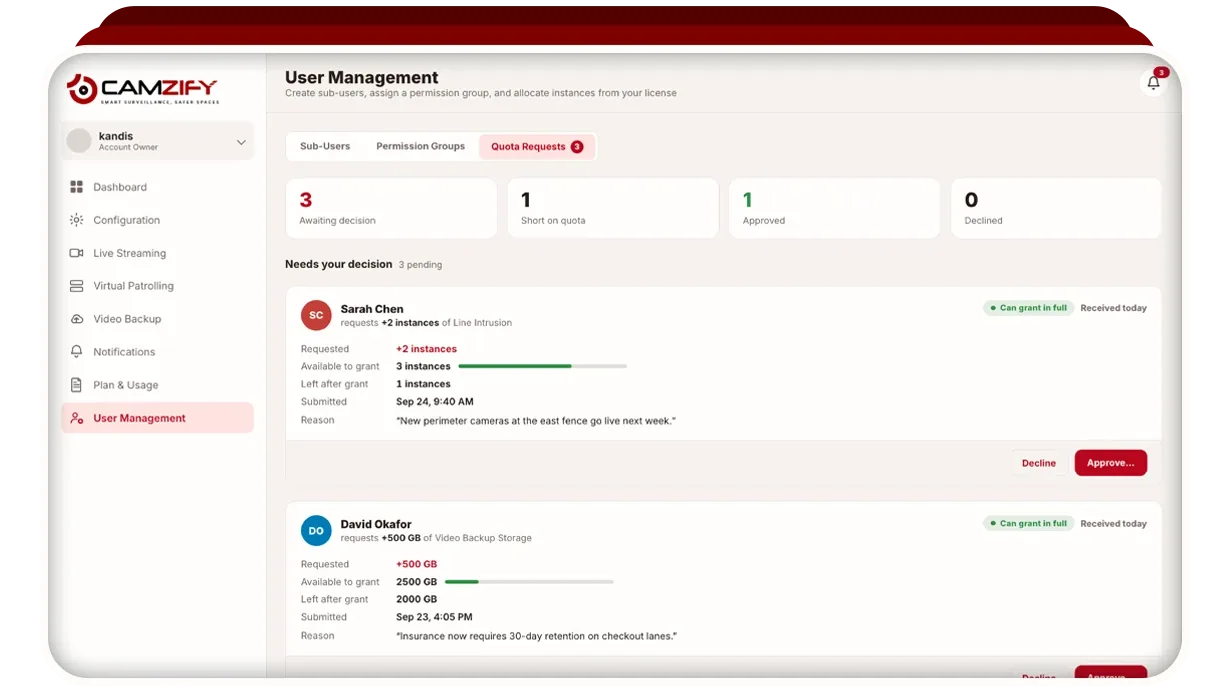Click the red badge on Quota Requests tab
Viewport: 1229px width, 692px height.
(577, 146)
